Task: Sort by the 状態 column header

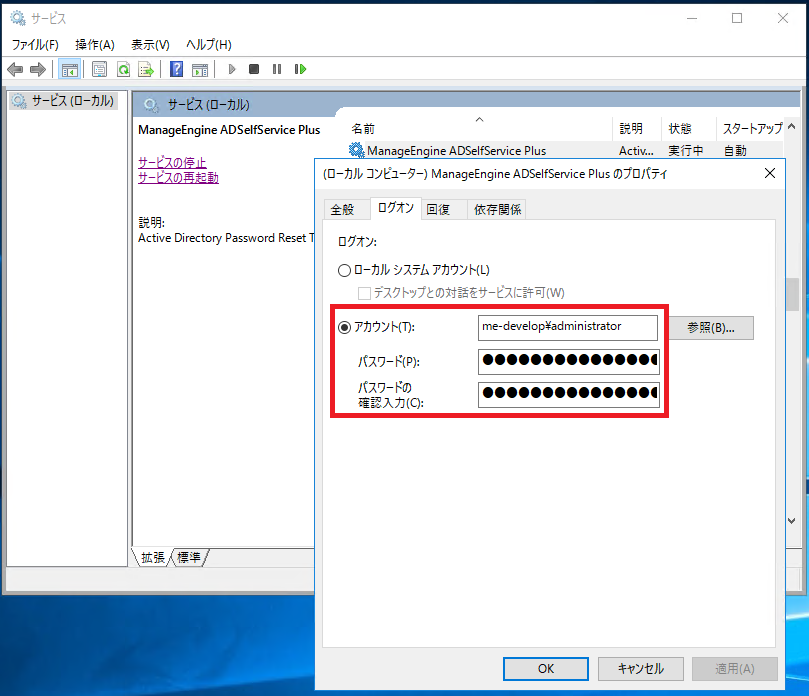Action: (689, 128)
